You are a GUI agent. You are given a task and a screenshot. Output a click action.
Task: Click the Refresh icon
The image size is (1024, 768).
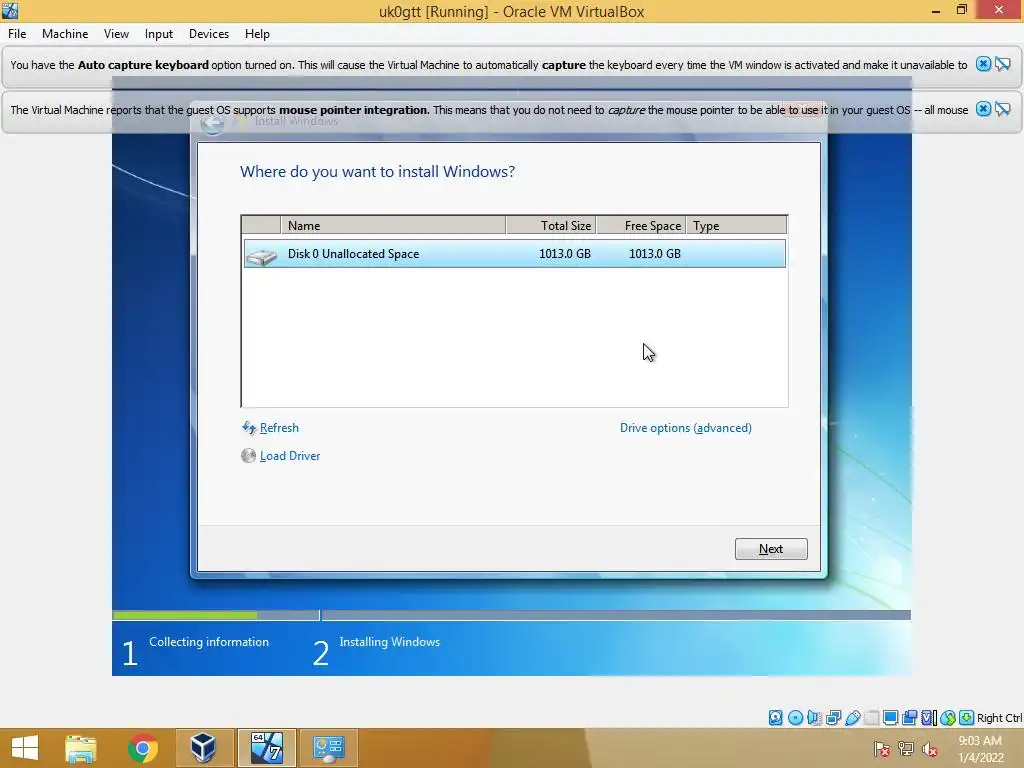pos(248,428)
